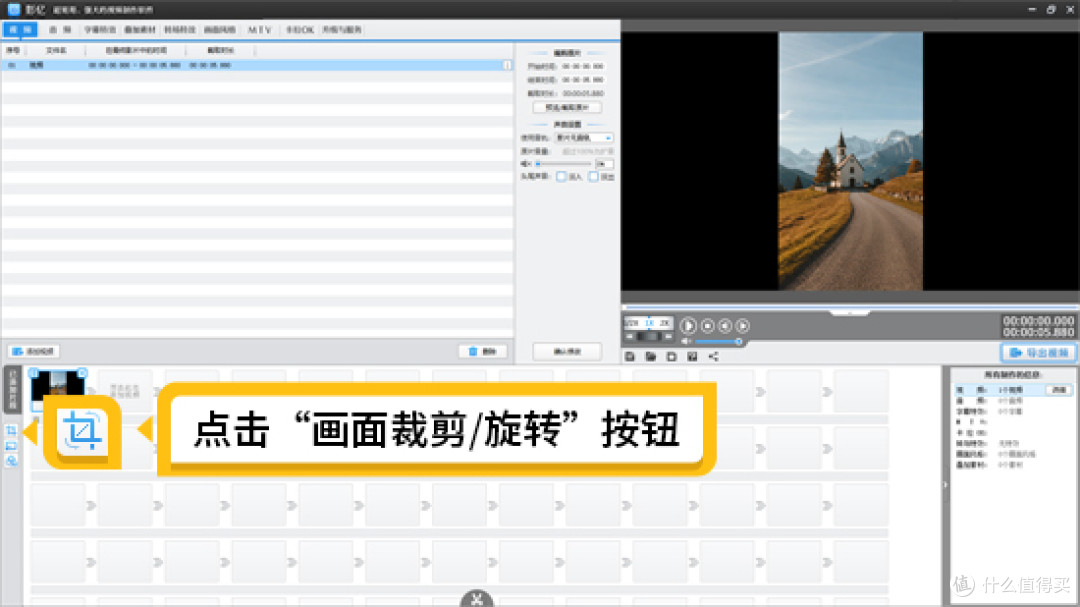1080x607 pixels.
Task: Select the 2X playback speed
Action: pyautogui.click(x=664, y=322)
